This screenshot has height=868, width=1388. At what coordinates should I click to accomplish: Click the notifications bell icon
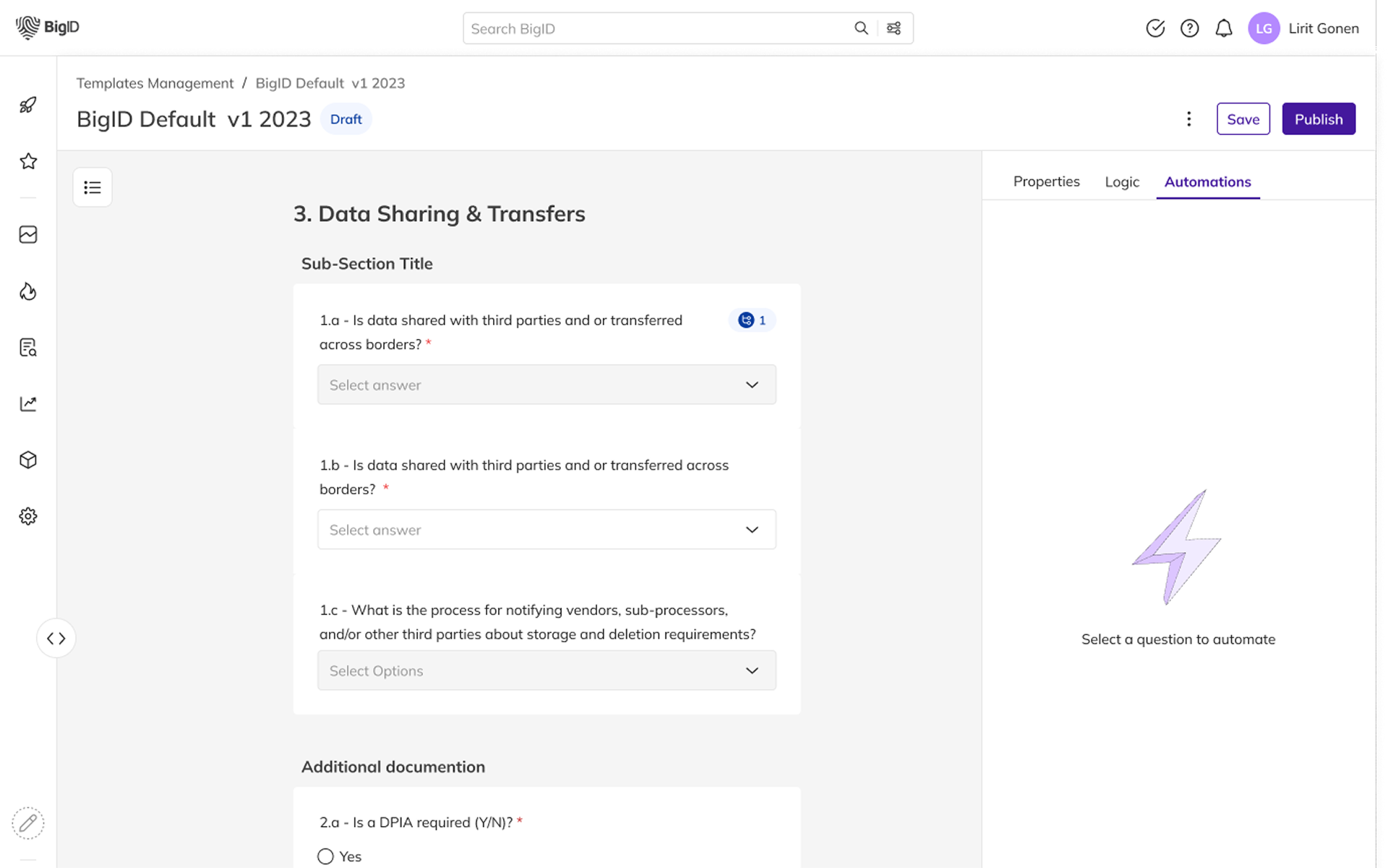pos(1223,28)
